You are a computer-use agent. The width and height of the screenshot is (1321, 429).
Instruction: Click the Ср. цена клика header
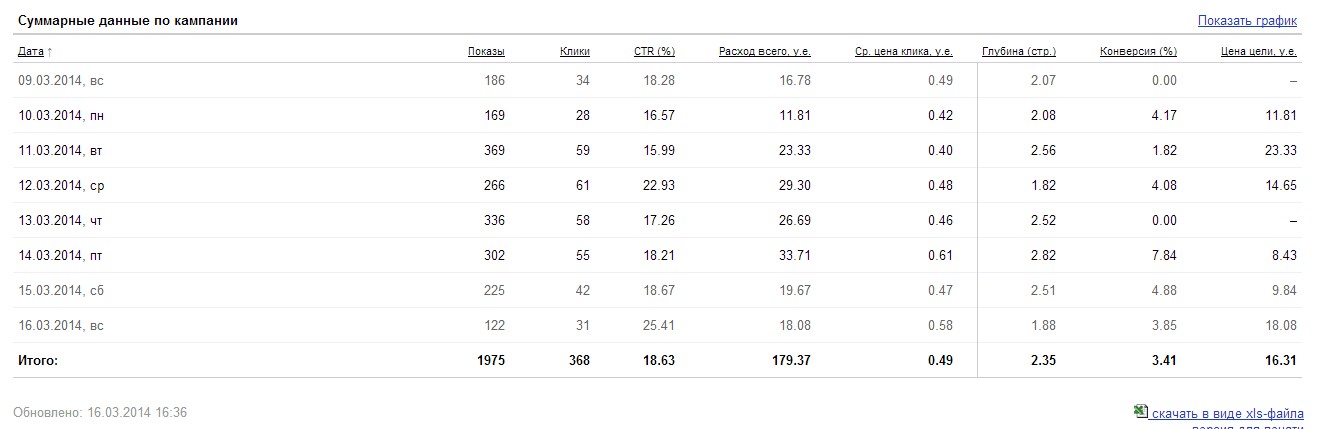[904, 51]
